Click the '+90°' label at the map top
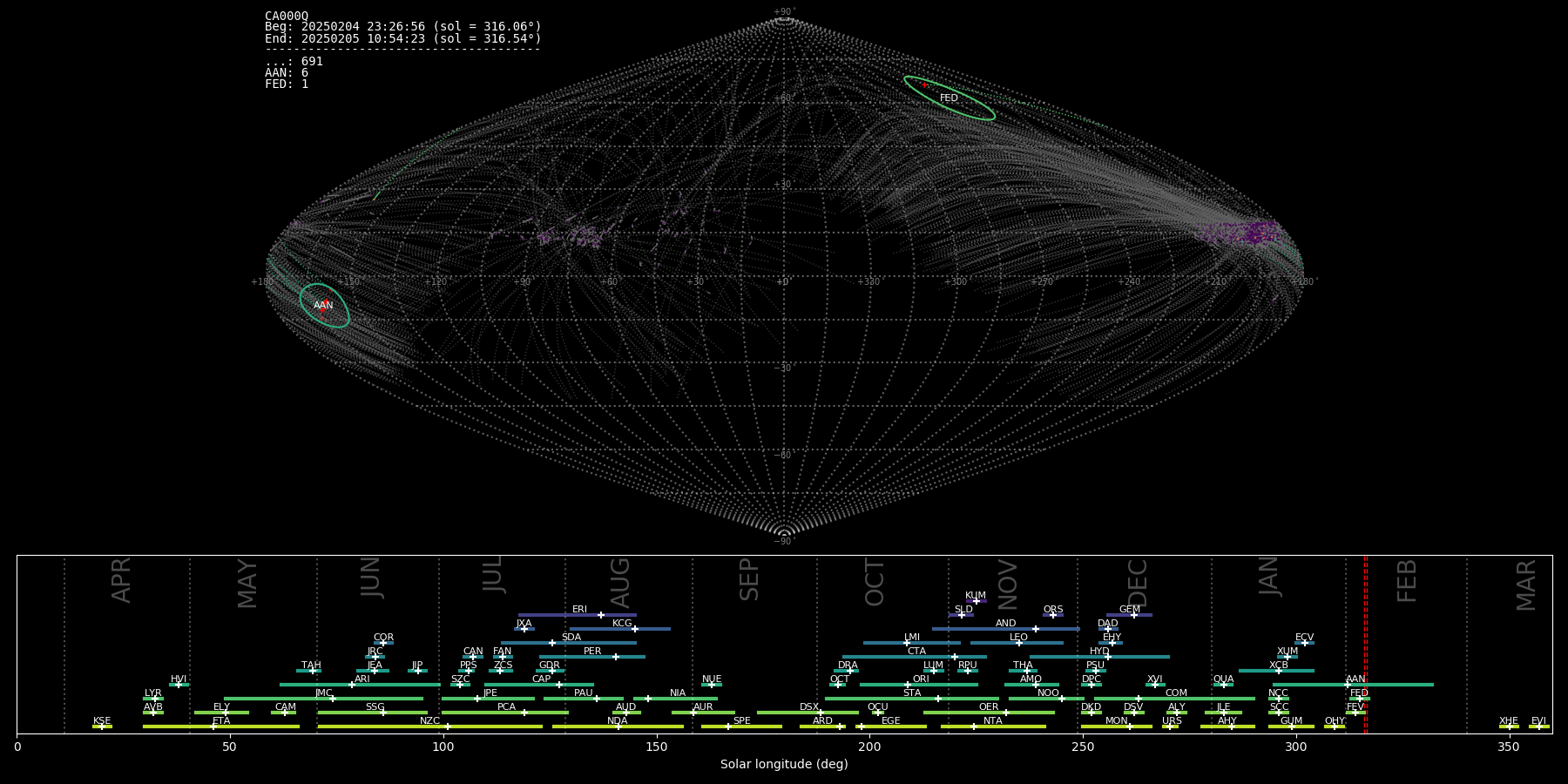1568x784 pixels. coord(785,12)
